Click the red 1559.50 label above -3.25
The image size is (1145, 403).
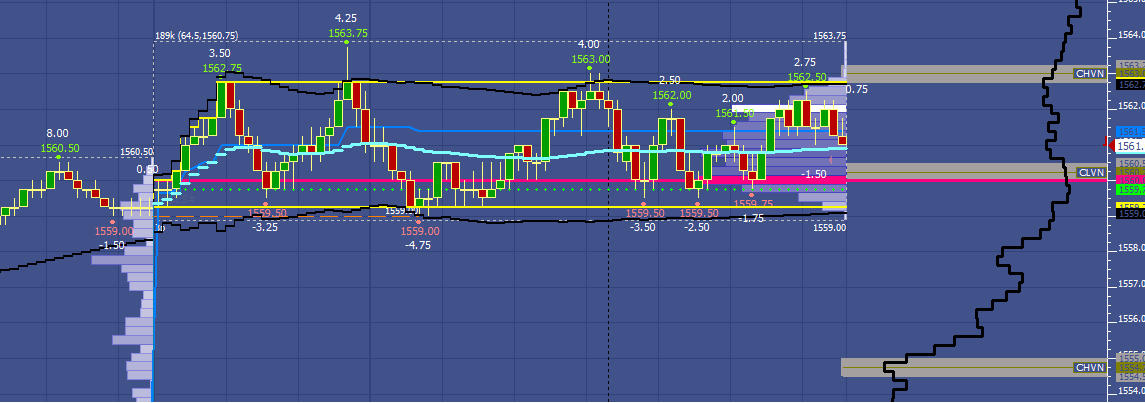(x=267, y=213)
